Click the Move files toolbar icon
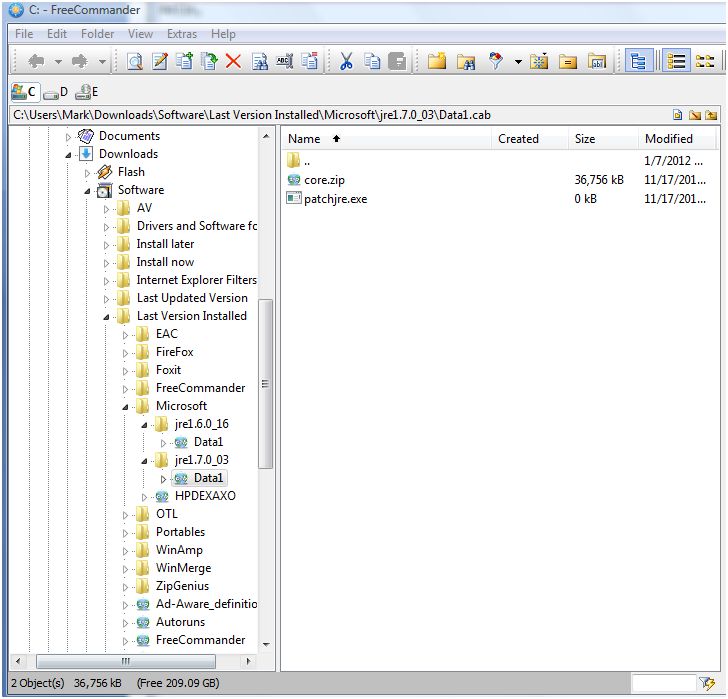The image size is (728, 699). point(209,61)
